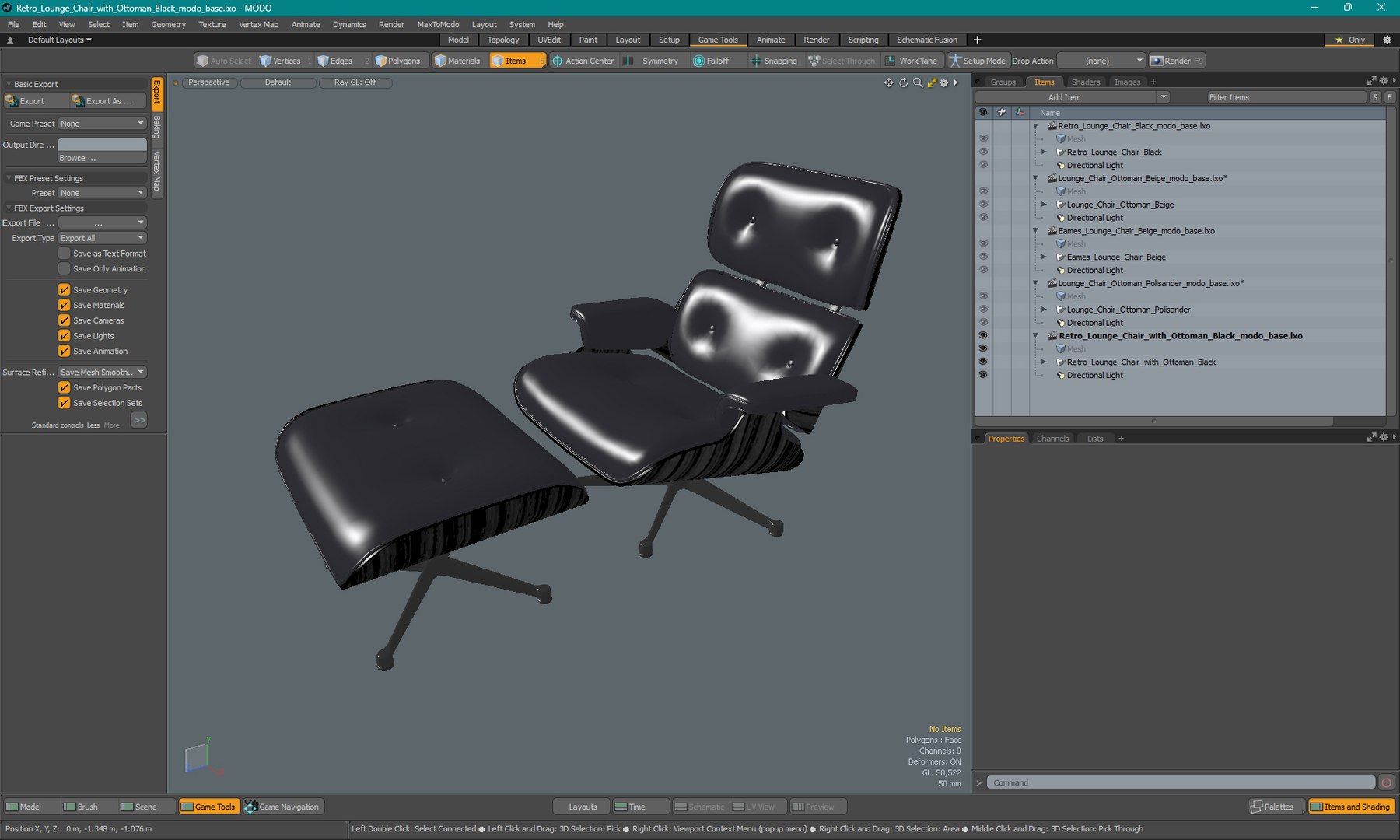Switch to the Shaders tab
1400x840 pixels.
click(x=1085, y=82)
